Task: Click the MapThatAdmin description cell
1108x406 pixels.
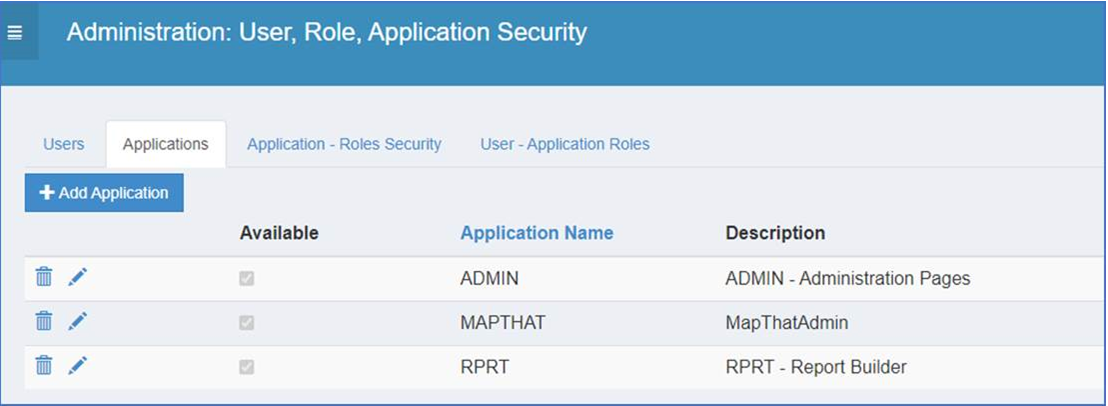Action: [x=786, y=323]
